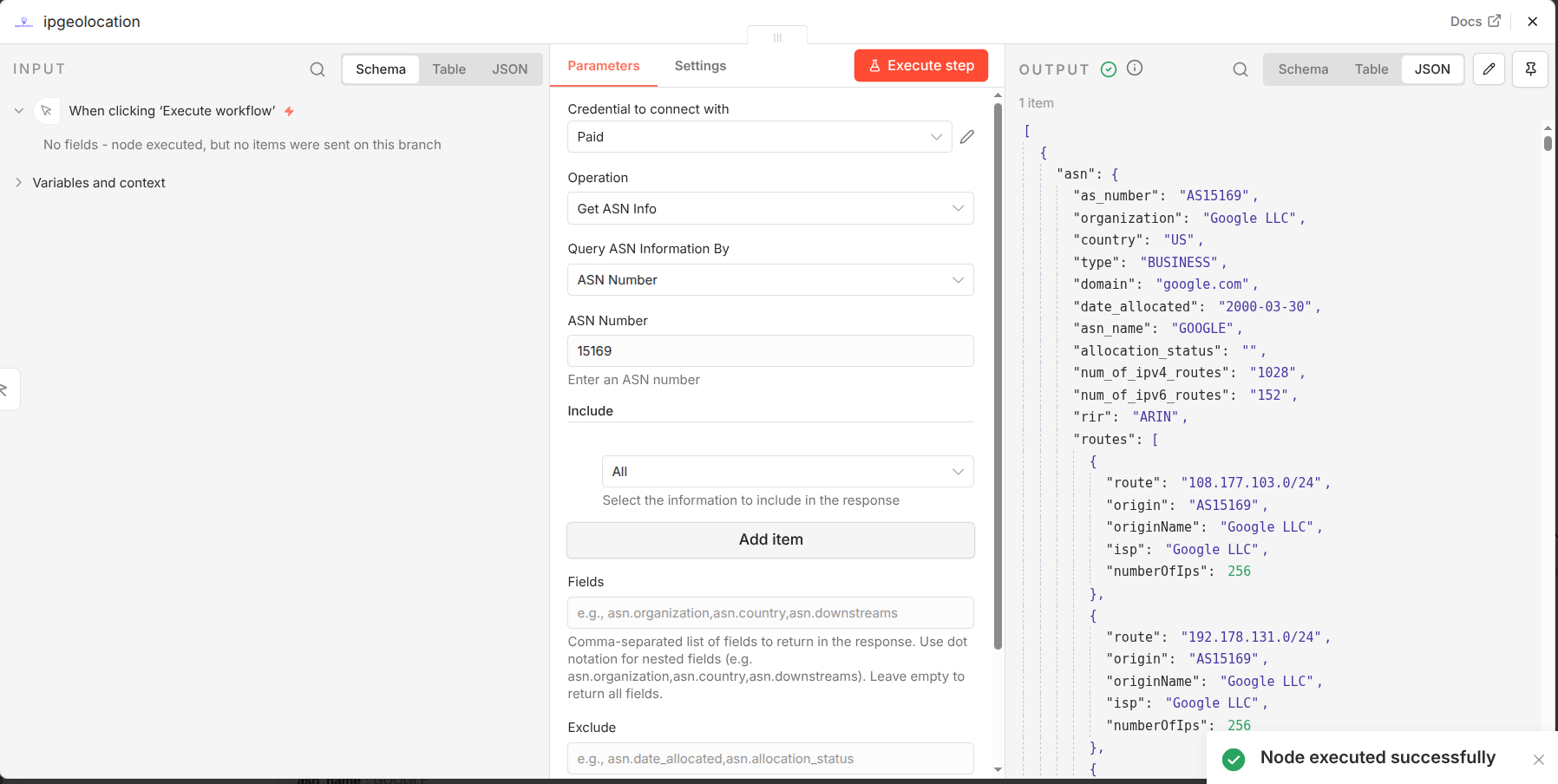
Task: Switch INPUT view to Table
Action: click(x=448, y=69)
